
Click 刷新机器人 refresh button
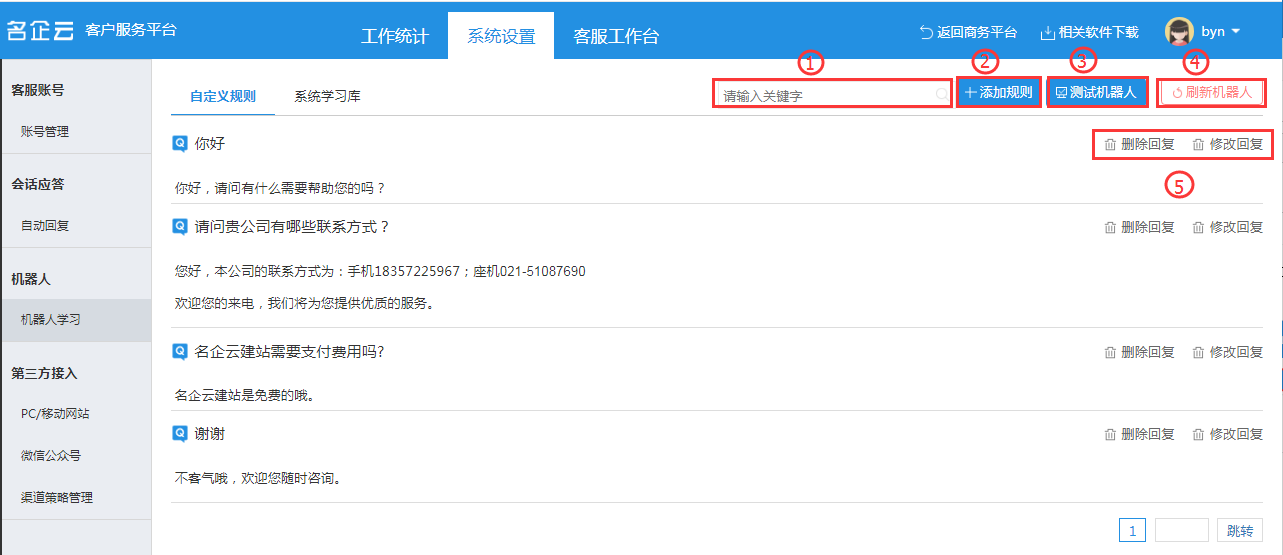pos(1211,92)
